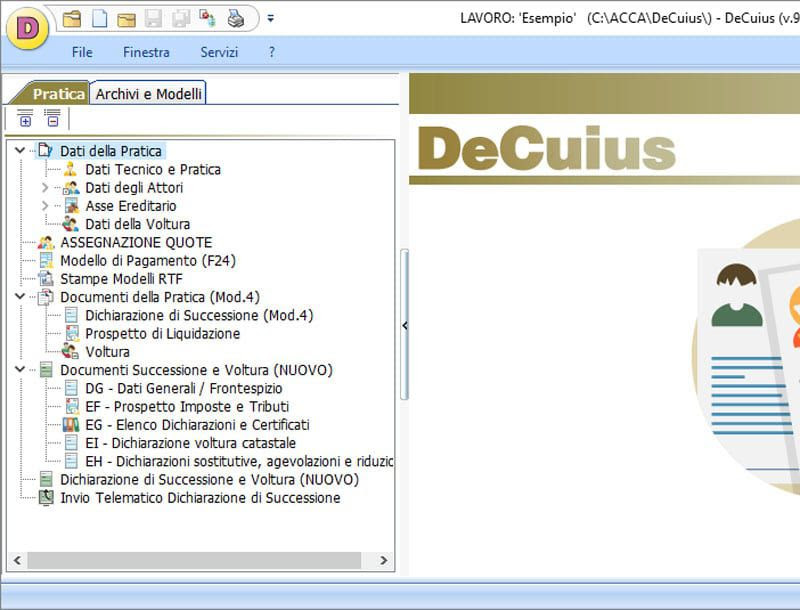Open Invio Telematico Dichiarazione di Successione

(x=201, y=498)
